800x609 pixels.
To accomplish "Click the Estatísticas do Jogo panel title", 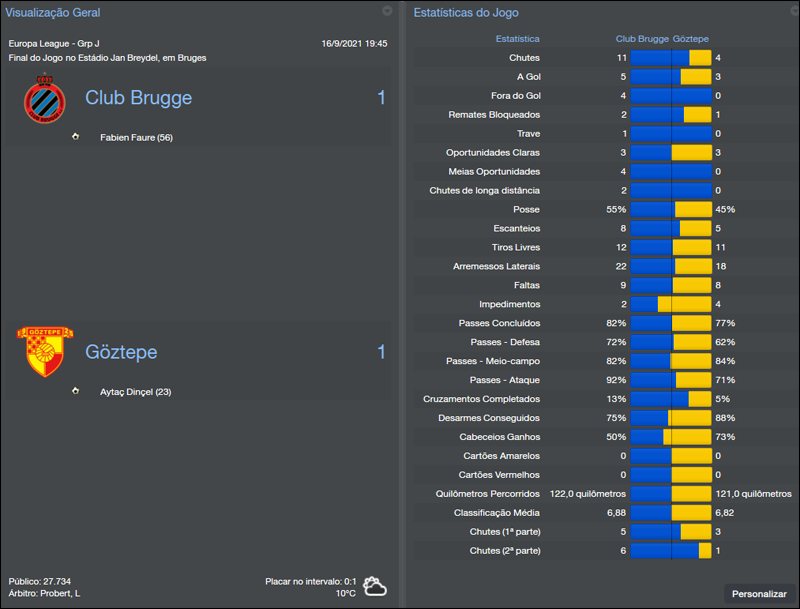I will [x=464, y=12].
